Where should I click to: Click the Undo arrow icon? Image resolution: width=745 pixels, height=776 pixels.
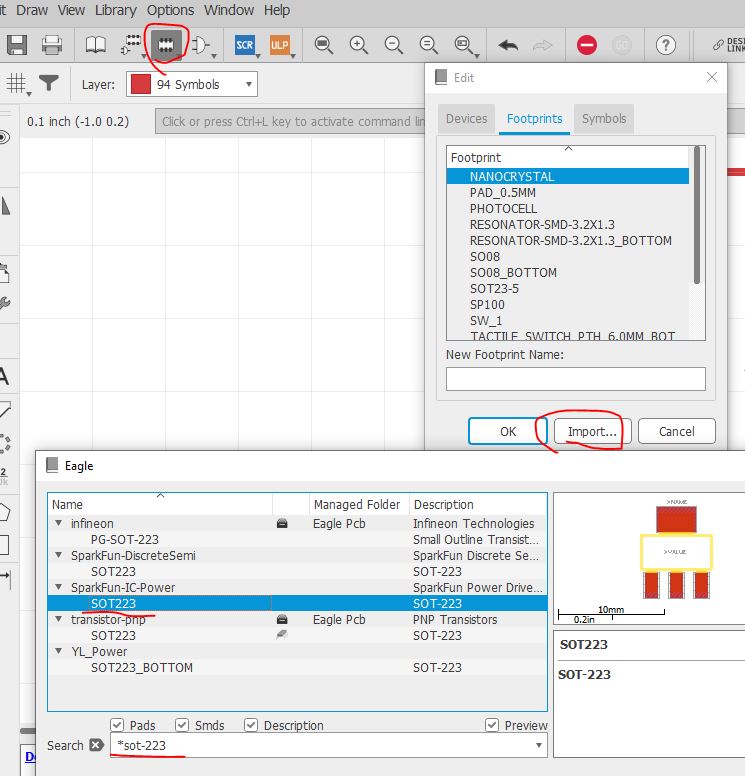(508, 46)
